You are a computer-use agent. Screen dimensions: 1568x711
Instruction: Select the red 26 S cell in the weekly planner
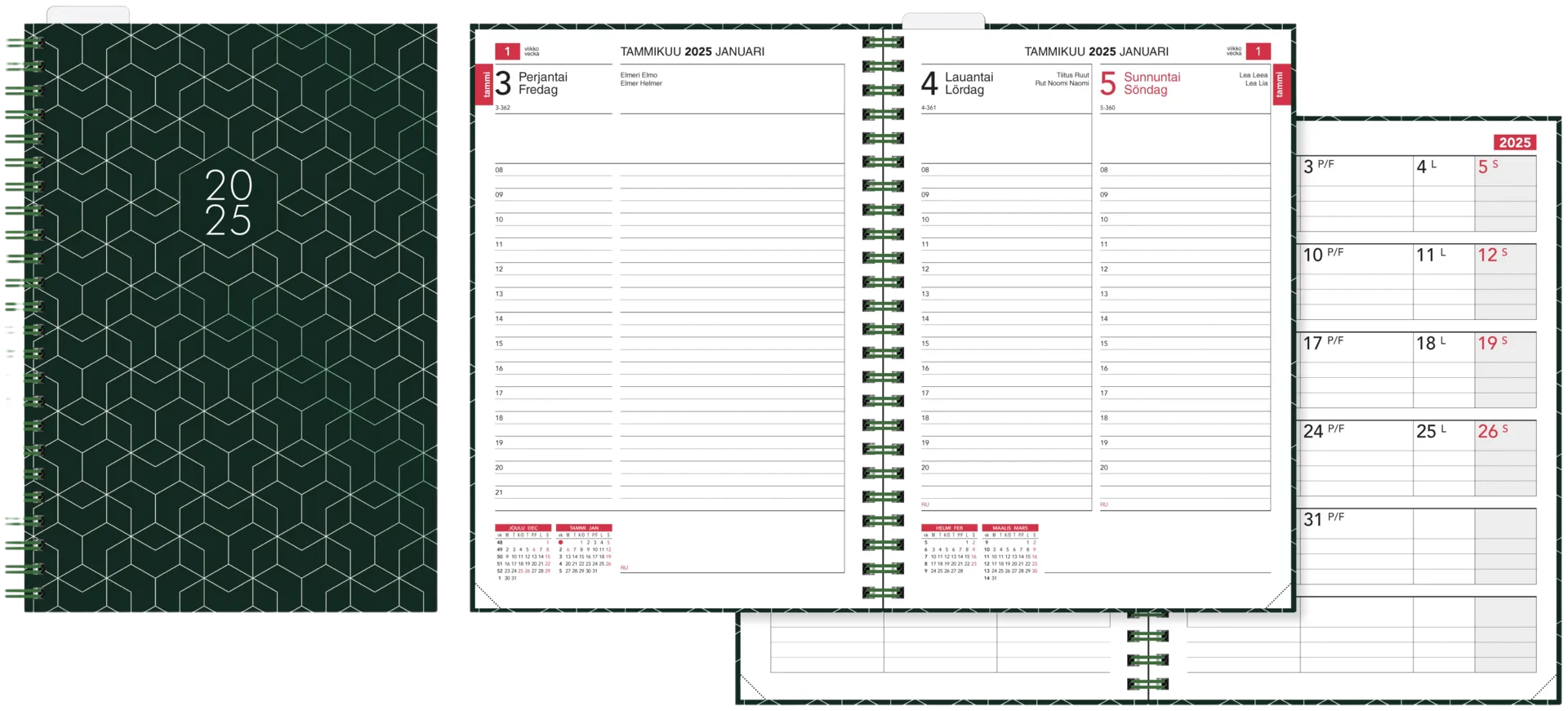coord(1505,458)
